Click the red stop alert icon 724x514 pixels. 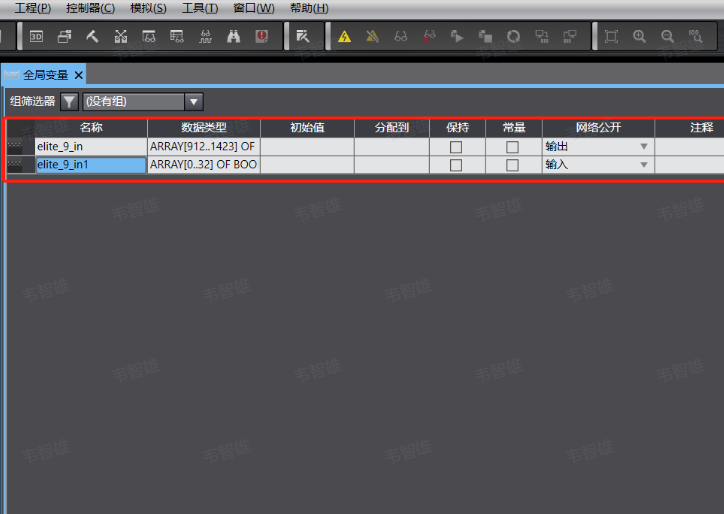tap(262, 36)
